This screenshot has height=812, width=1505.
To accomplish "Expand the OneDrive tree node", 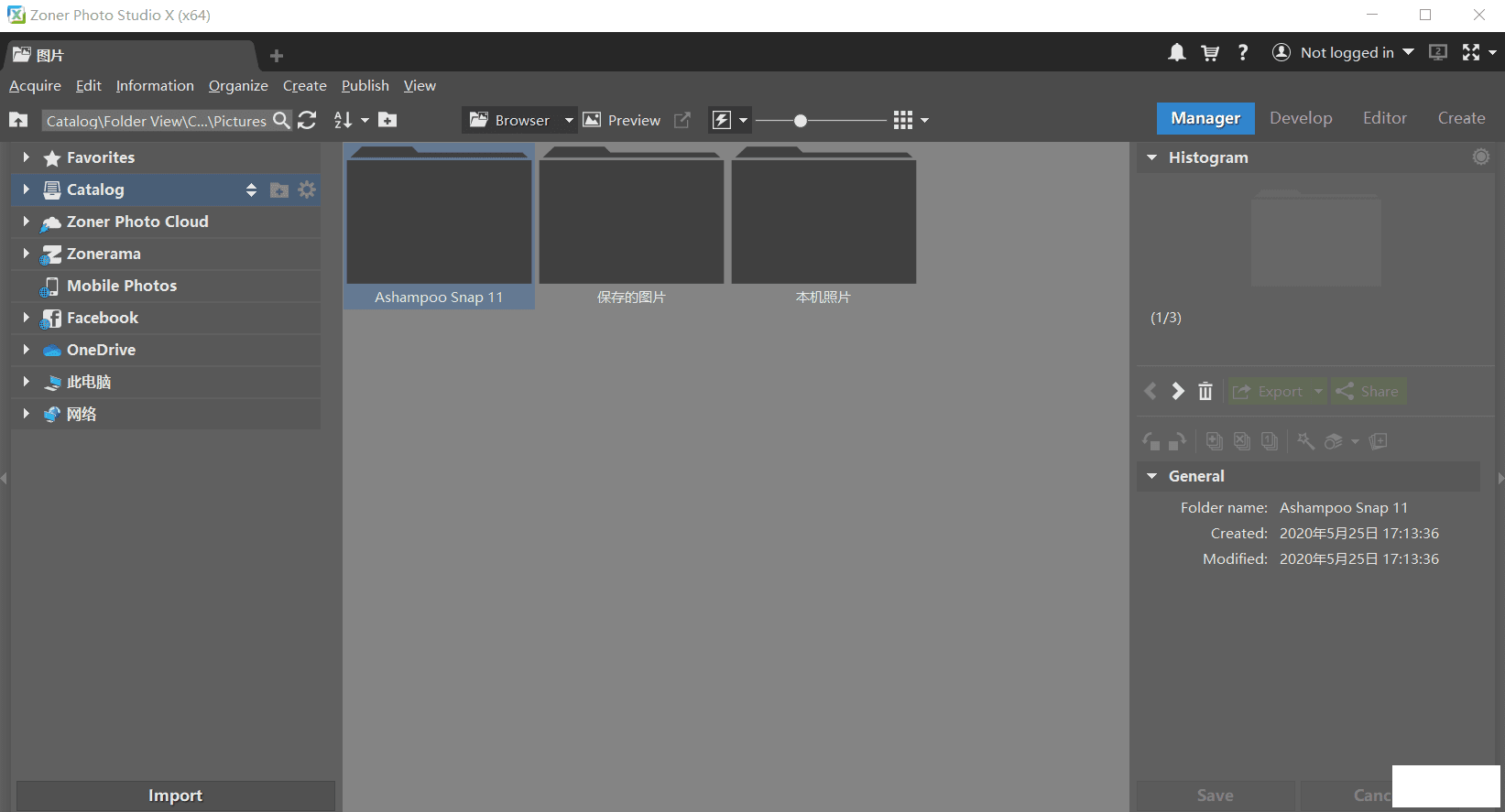I will point(26,350).
